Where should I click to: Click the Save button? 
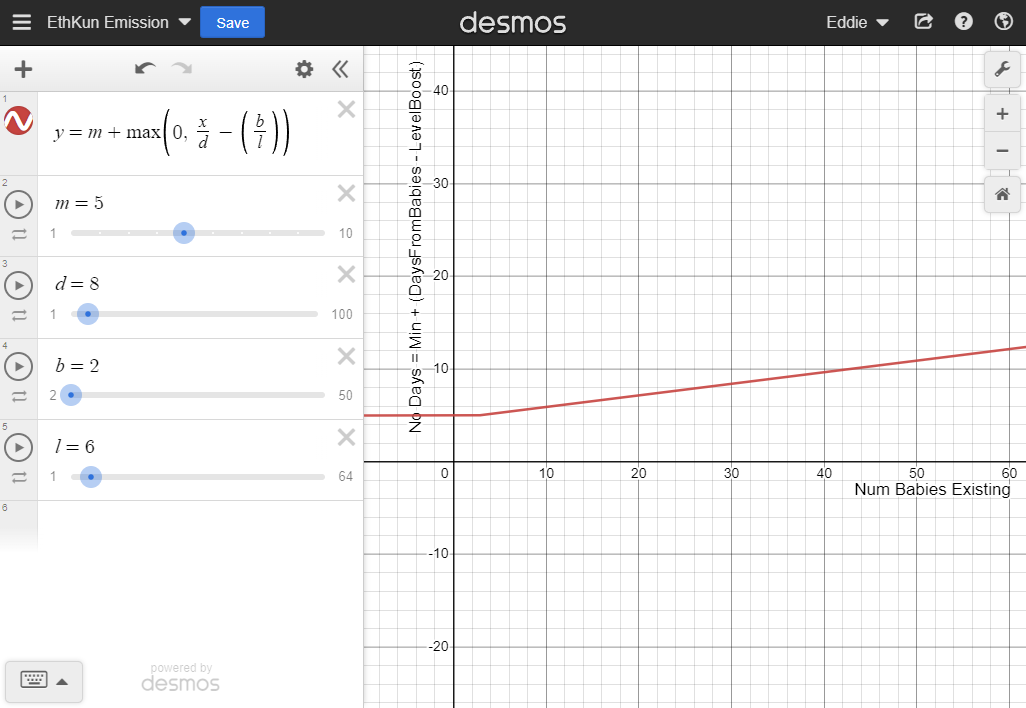232,22
